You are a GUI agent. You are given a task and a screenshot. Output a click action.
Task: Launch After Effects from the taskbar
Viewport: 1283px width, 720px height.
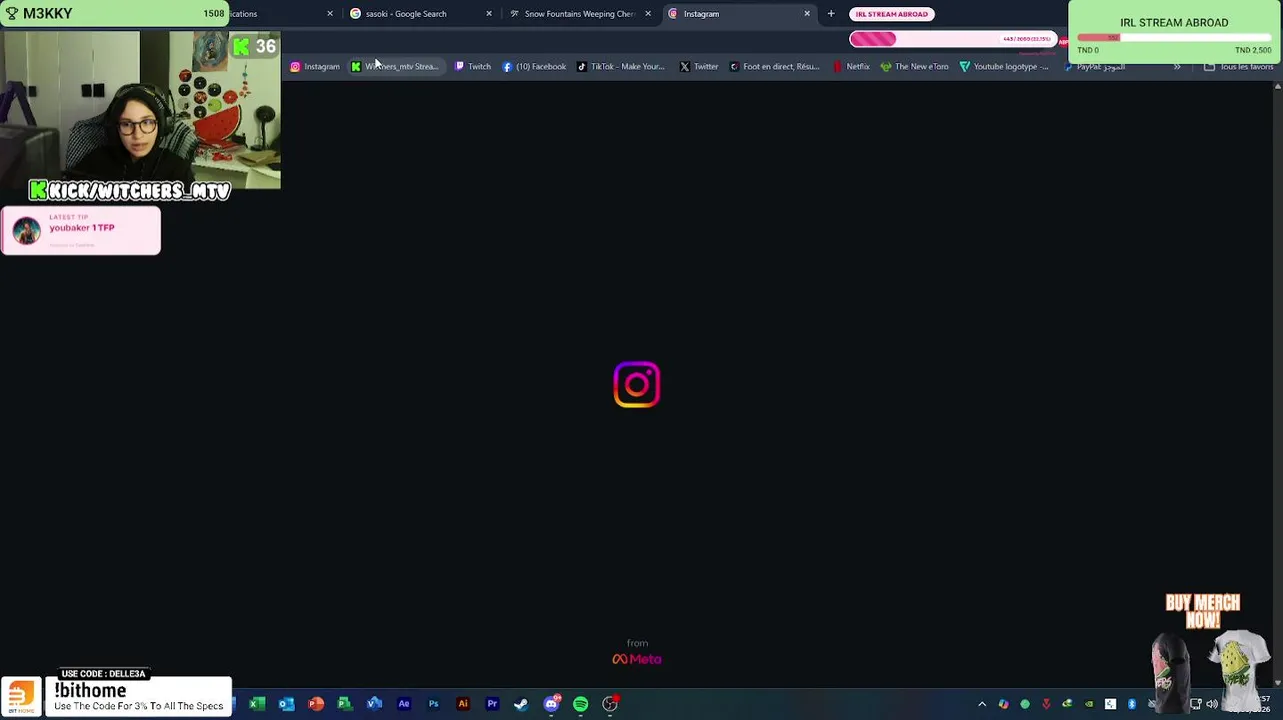pyautogui.click(x=404, y=704)
